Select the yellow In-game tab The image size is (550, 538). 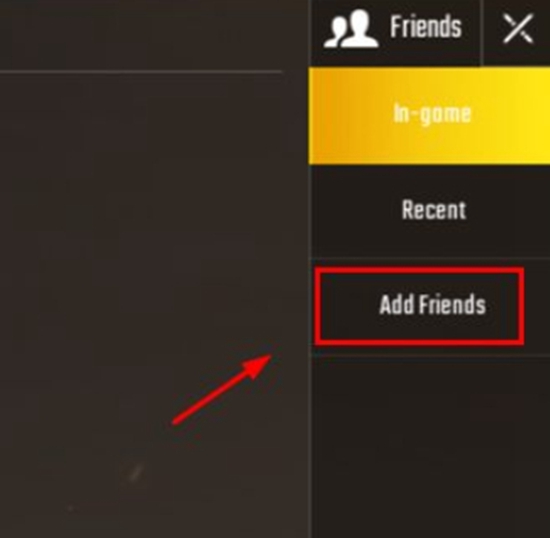pyautogui.click(x=429, y=116)
